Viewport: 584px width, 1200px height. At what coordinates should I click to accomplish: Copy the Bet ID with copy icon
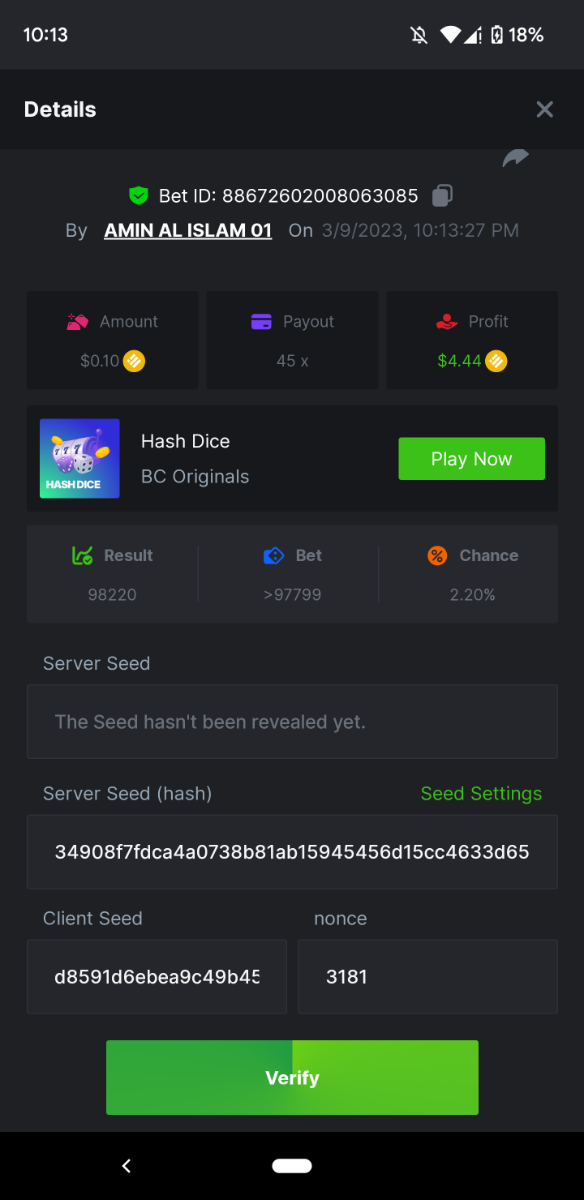[443, 195]
